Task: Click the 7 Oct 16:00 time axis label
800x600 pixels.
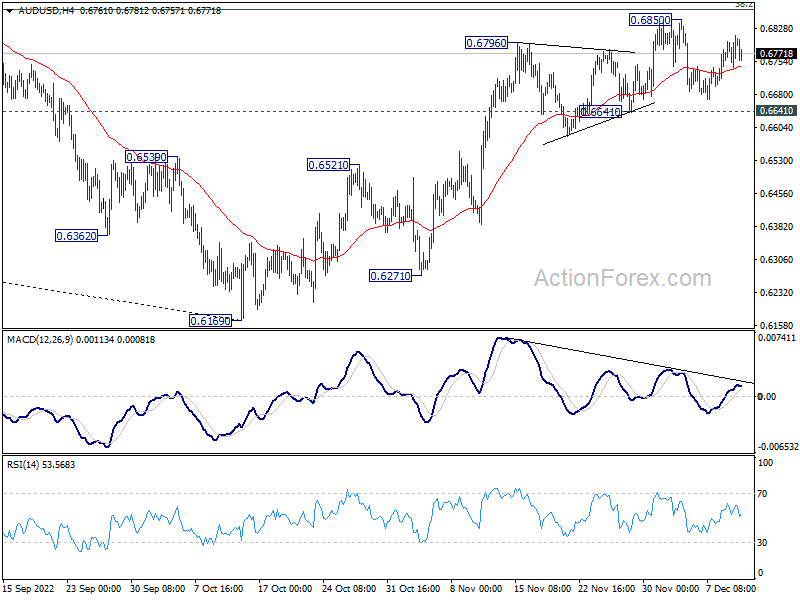Action: (x=219, y=588)
